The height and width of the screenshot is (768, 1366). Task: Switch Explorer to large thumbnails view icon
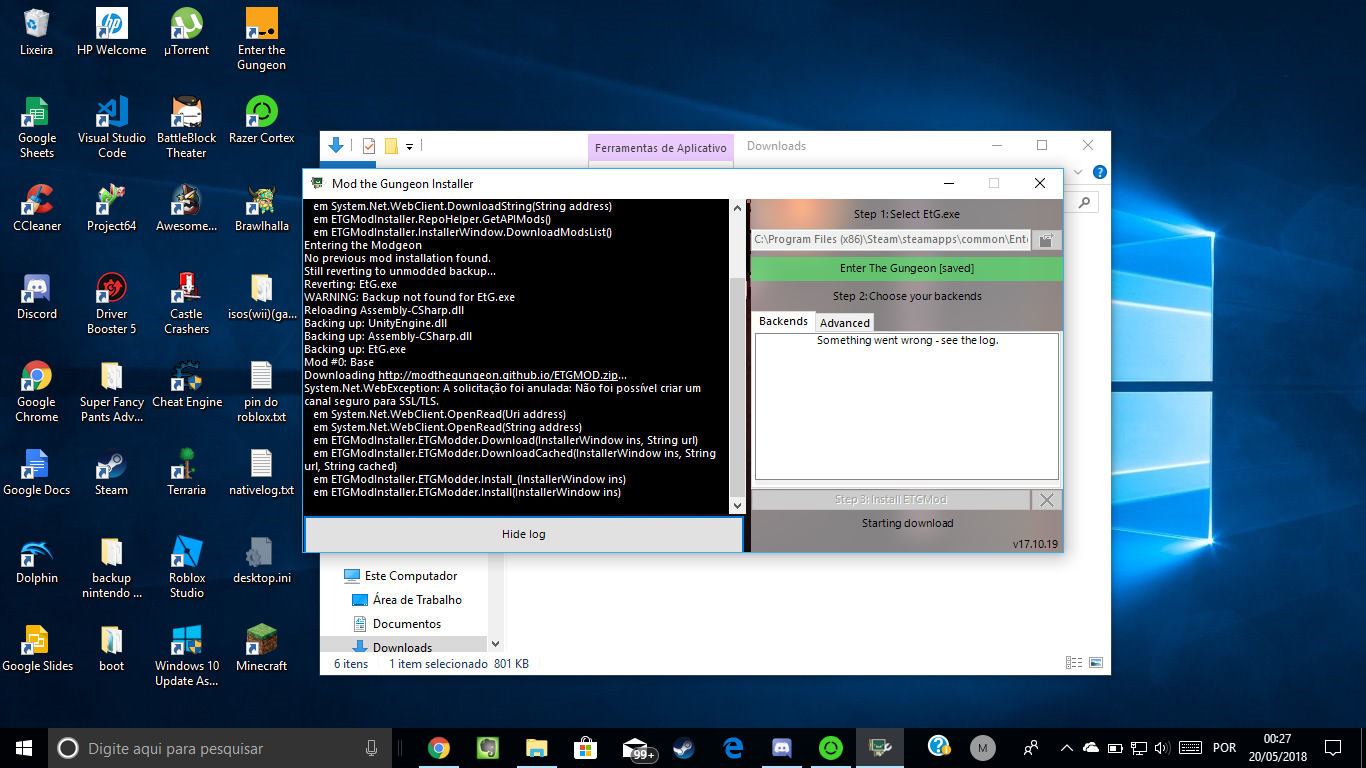point(1096,663)
